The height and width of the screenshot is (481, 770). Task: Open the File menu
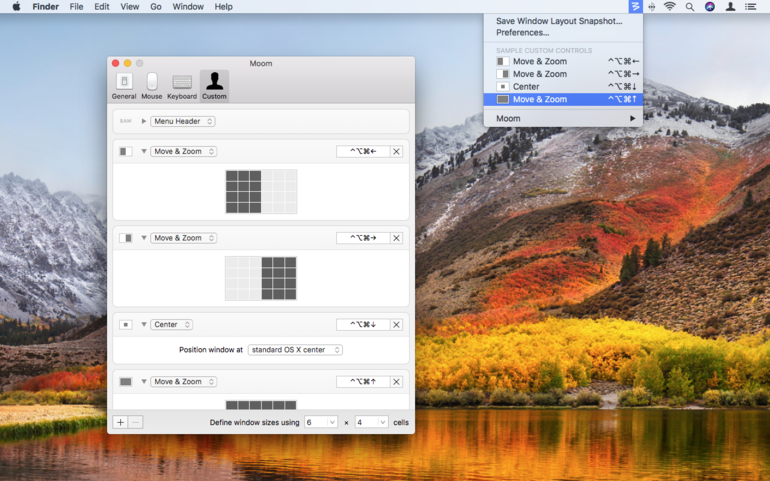(76, 6)
